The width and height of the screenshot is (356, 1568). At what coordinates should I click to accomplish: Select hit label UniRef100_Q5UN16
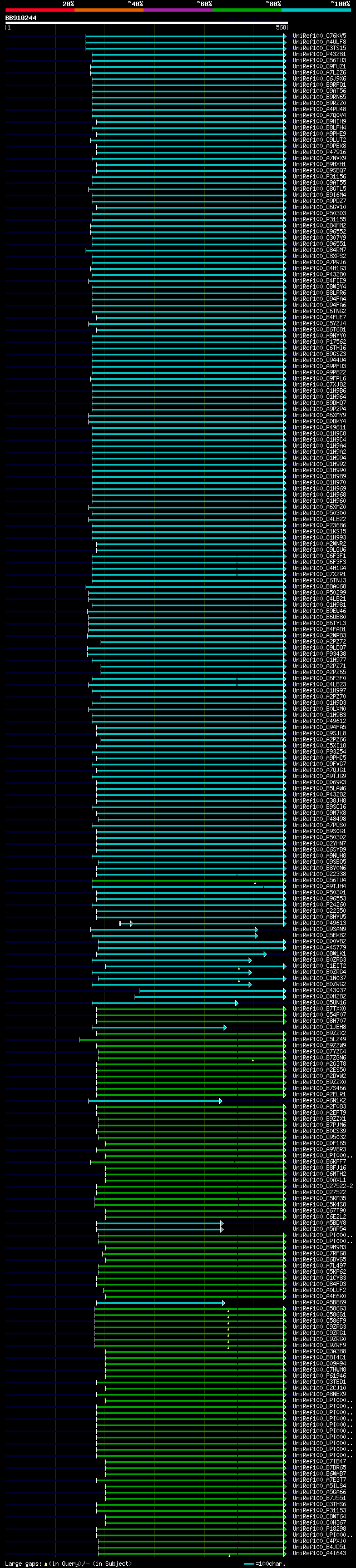coord(319,1002)
